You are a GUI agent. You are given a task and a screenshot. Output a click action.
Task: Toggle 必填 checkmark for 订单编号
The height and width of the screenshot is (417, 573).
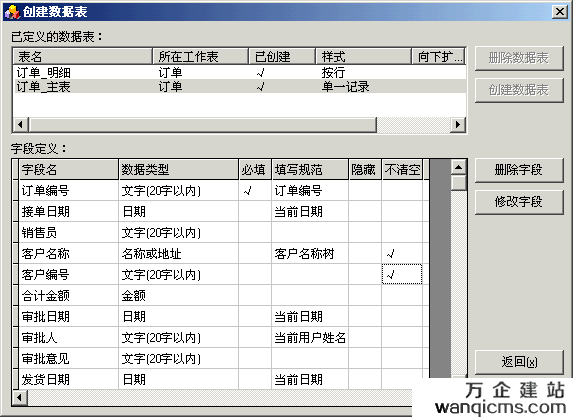(x=255, y=190)
